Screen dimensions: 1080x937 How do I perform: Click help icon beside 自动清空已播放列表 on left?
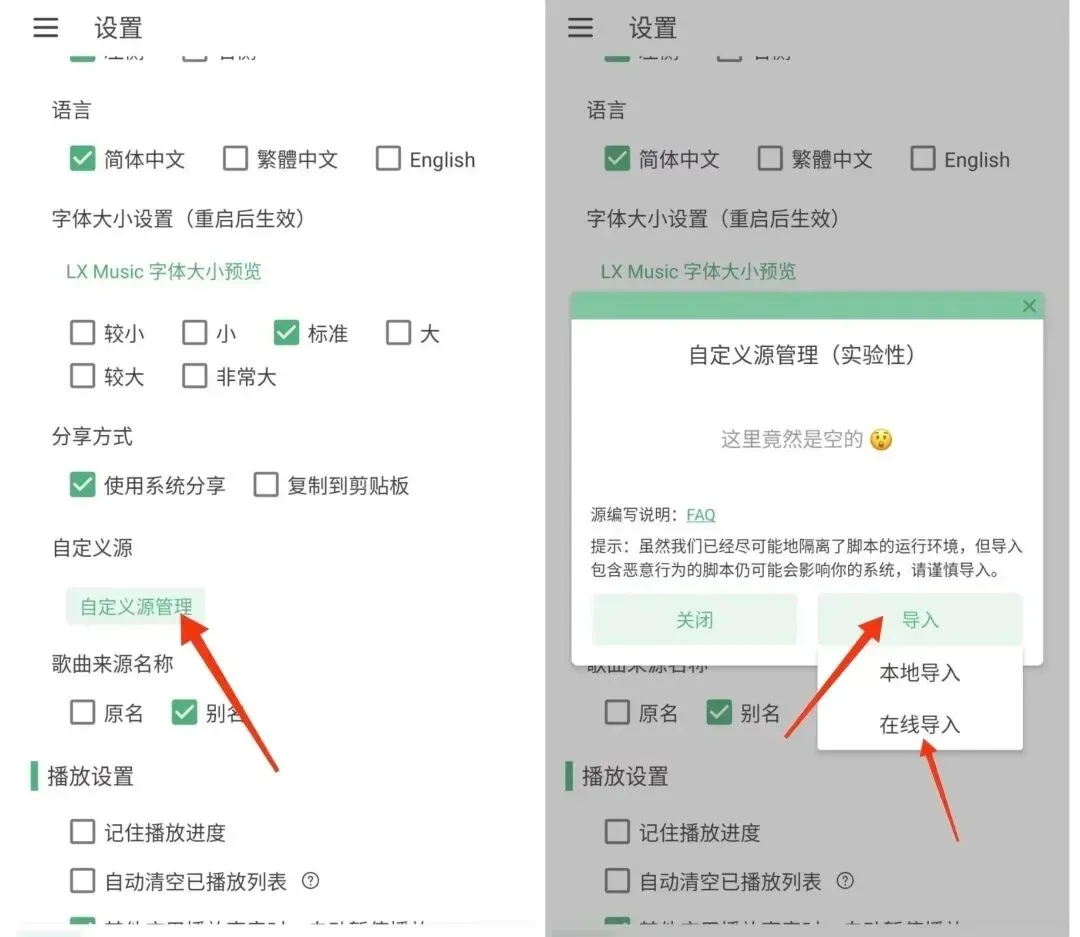point(311,881)
